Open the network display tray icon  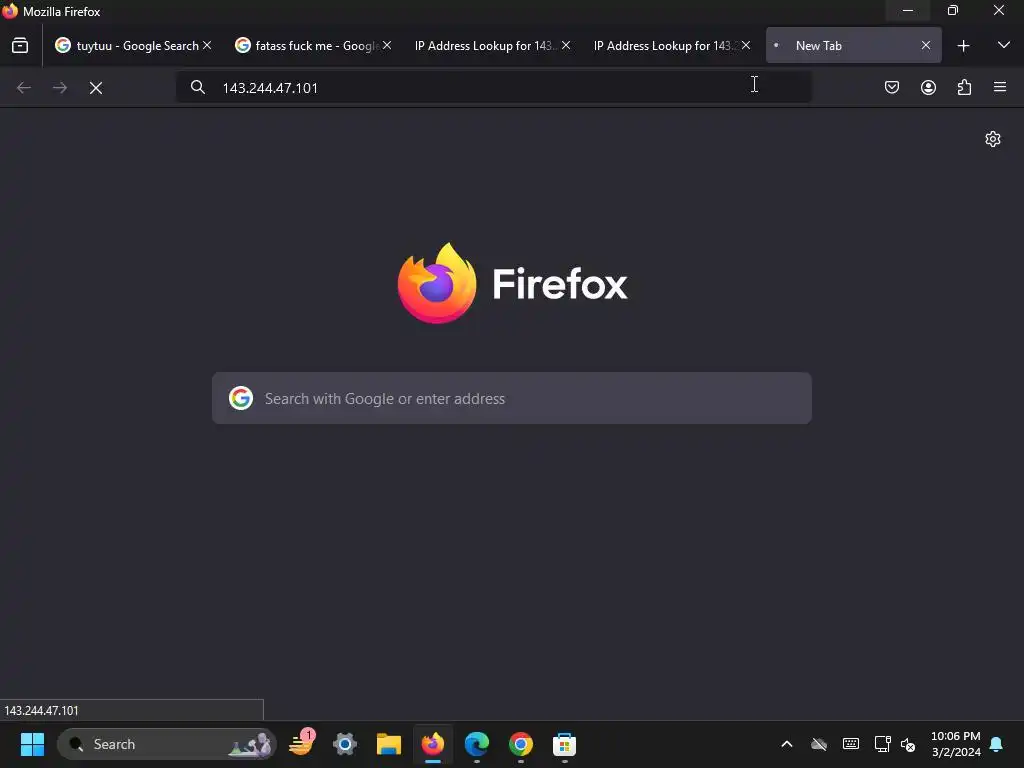[x=882, y=744]
